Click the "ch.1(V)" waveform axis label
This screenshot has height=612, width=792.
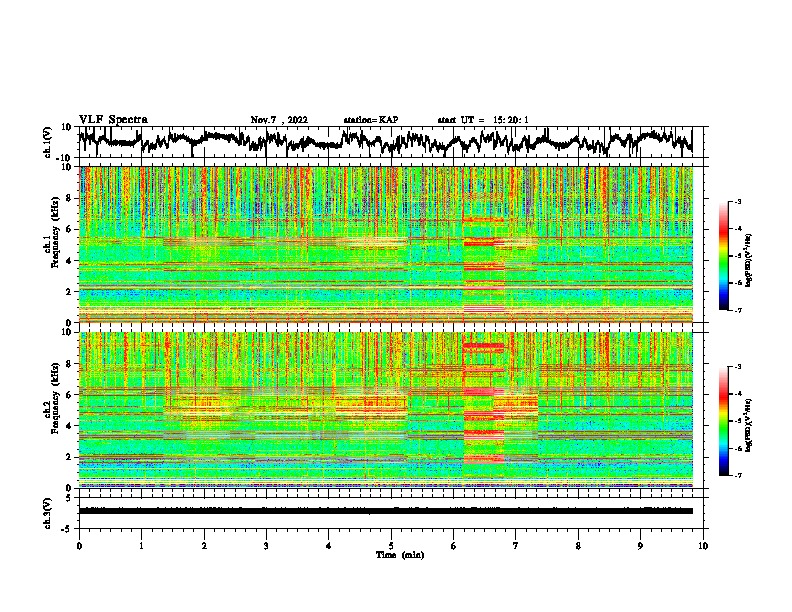coord(47,142)
